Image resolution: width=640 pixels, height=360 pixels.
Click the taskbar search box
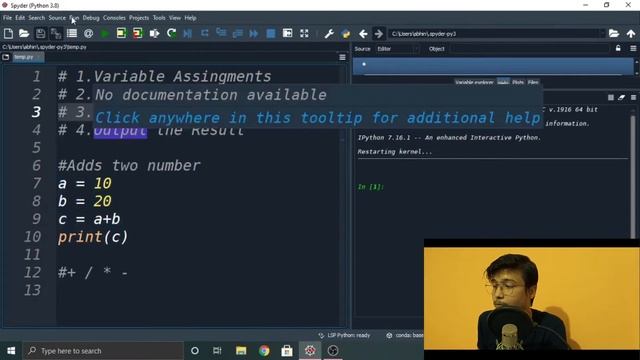(103, 351)
